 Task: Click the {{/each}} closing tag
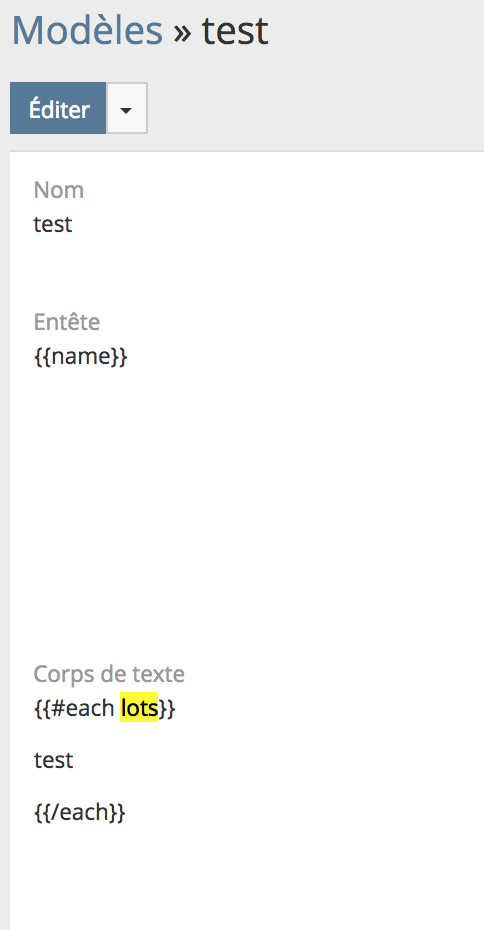(x=80, y=812)
